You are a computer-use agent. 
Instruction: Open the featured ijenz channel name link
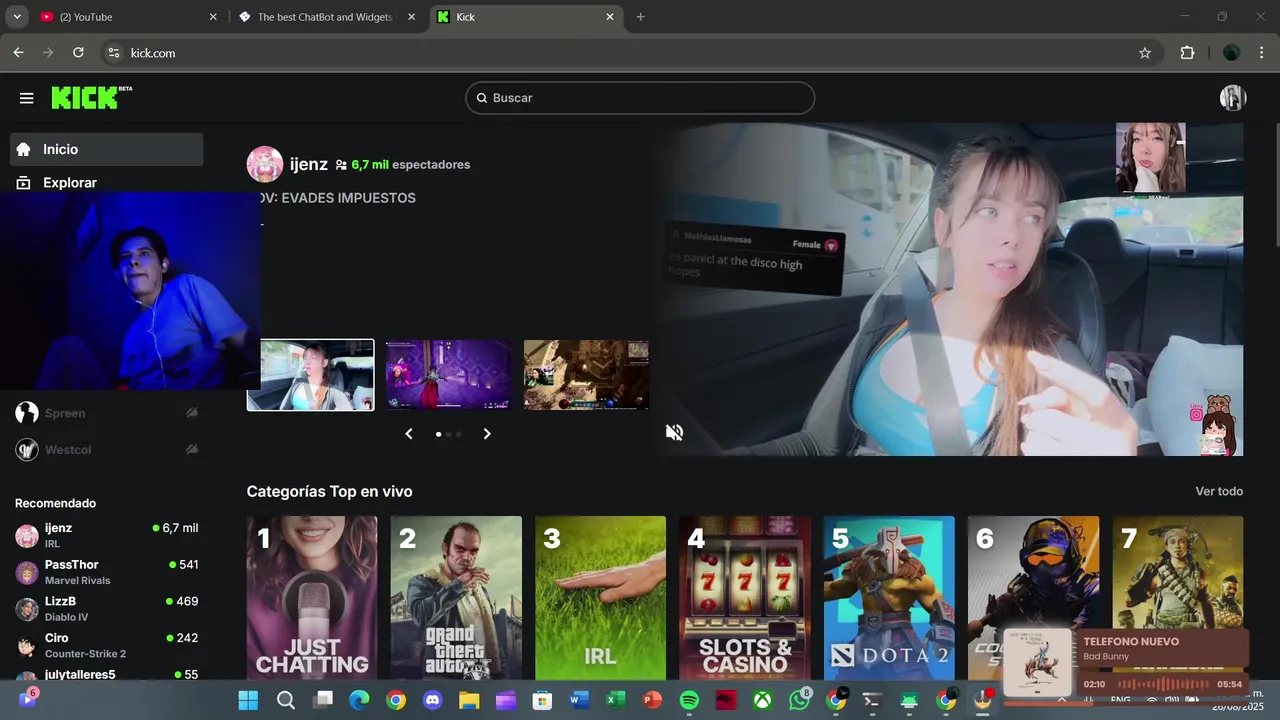(x=308, y=164)
